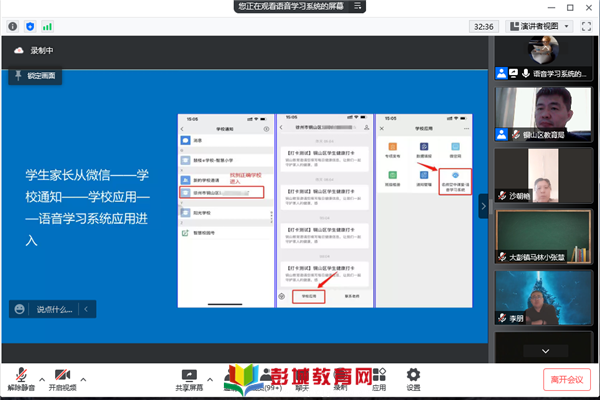The width and height of the screenshot is (600, 400).
Task: Click the muted mic icon on 铜山区教育局
Action: (516, 134)
